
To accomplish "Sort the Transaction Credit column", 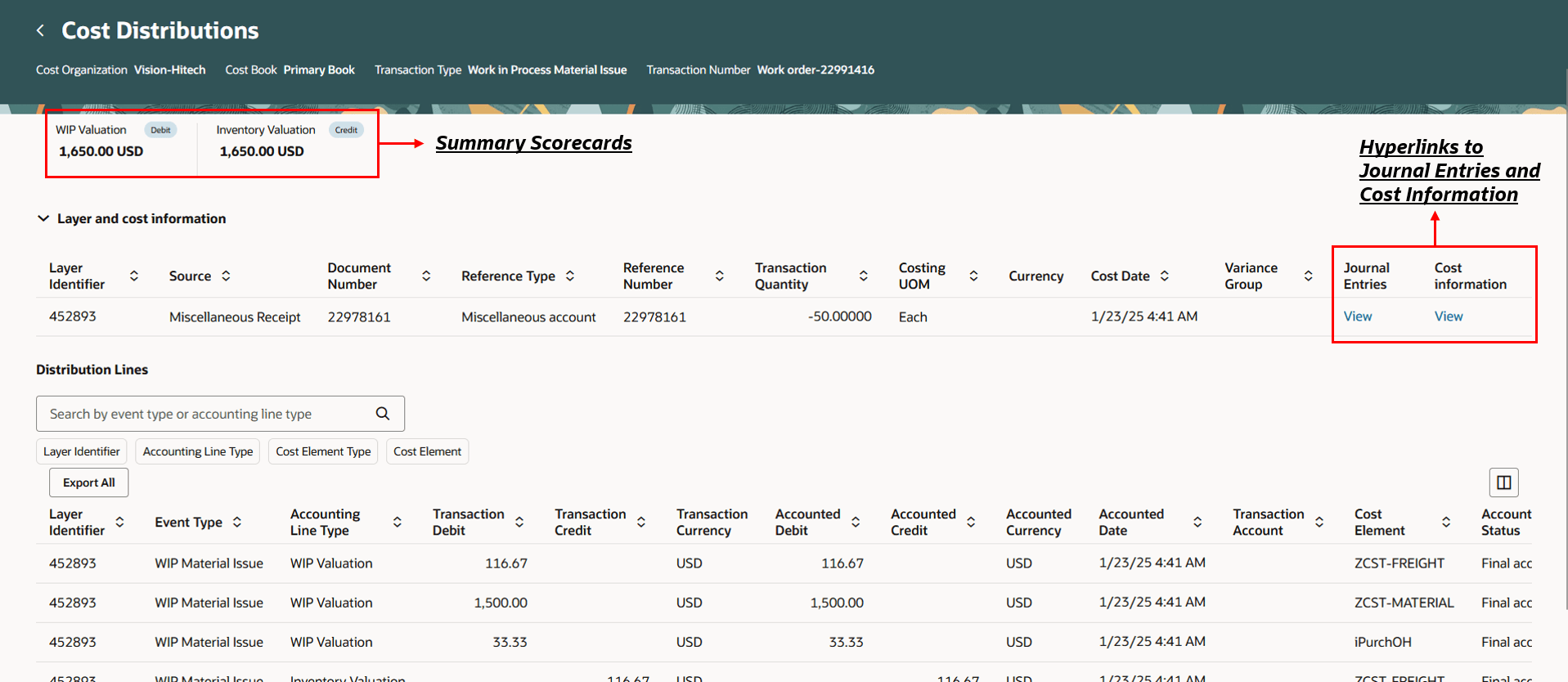I will (x=641, y=522).
